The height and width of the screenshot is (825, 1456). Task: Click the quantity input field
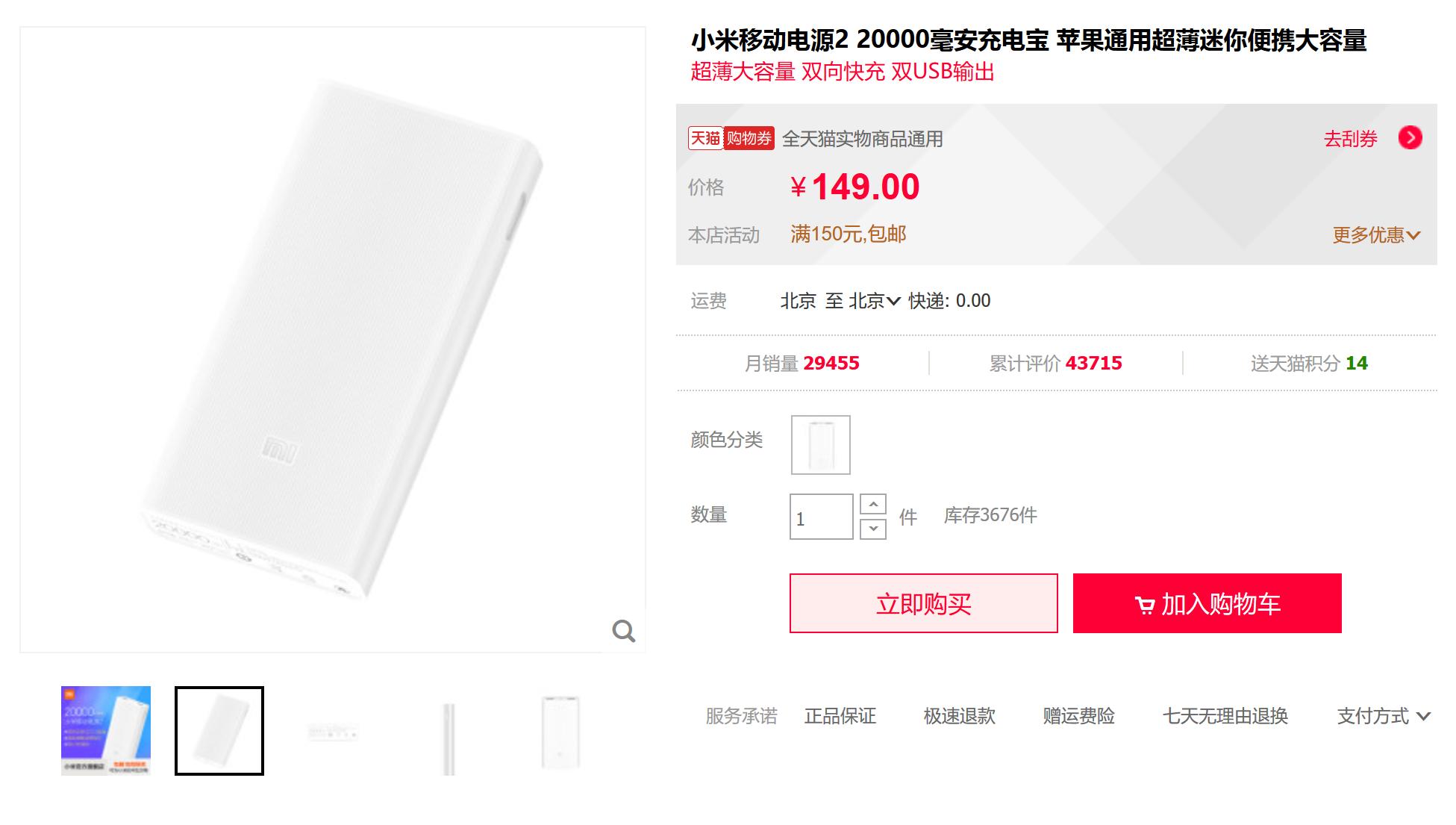coord(822,517)
